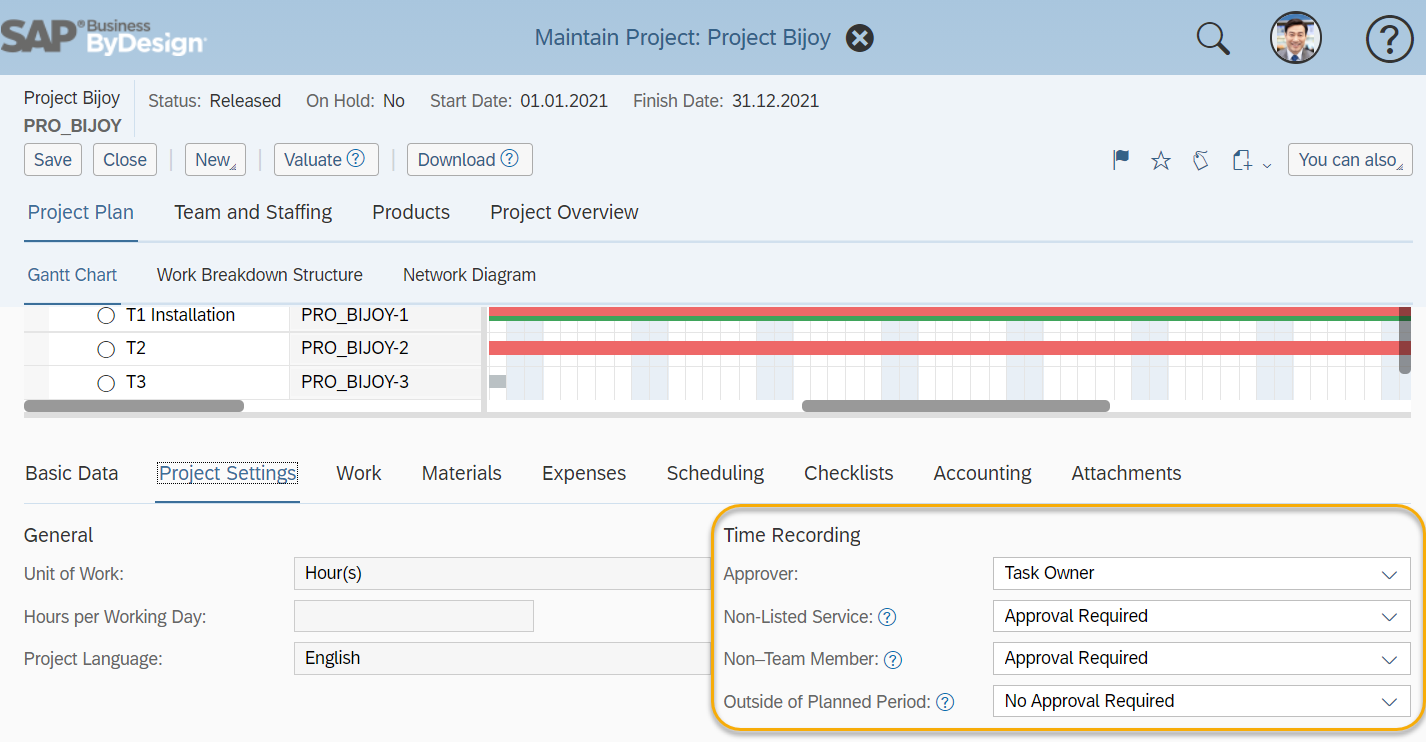Viewport: 1426px width, 742px height.
Task: Click the PRO_BIJOY-2 task ID cell
Action: tap(385, 349)
